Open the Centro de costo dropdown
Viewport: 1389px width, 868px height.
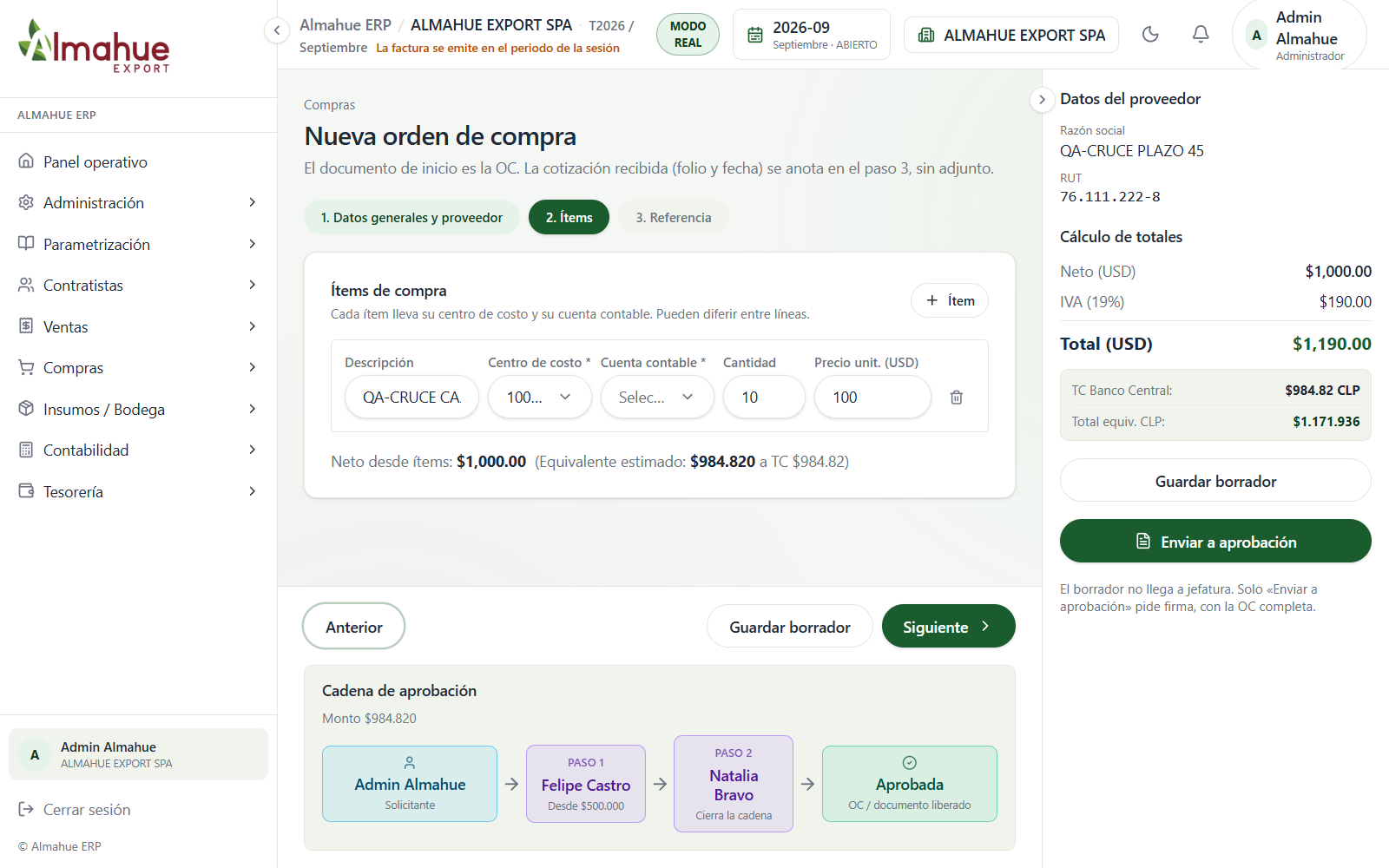point(539,398)
